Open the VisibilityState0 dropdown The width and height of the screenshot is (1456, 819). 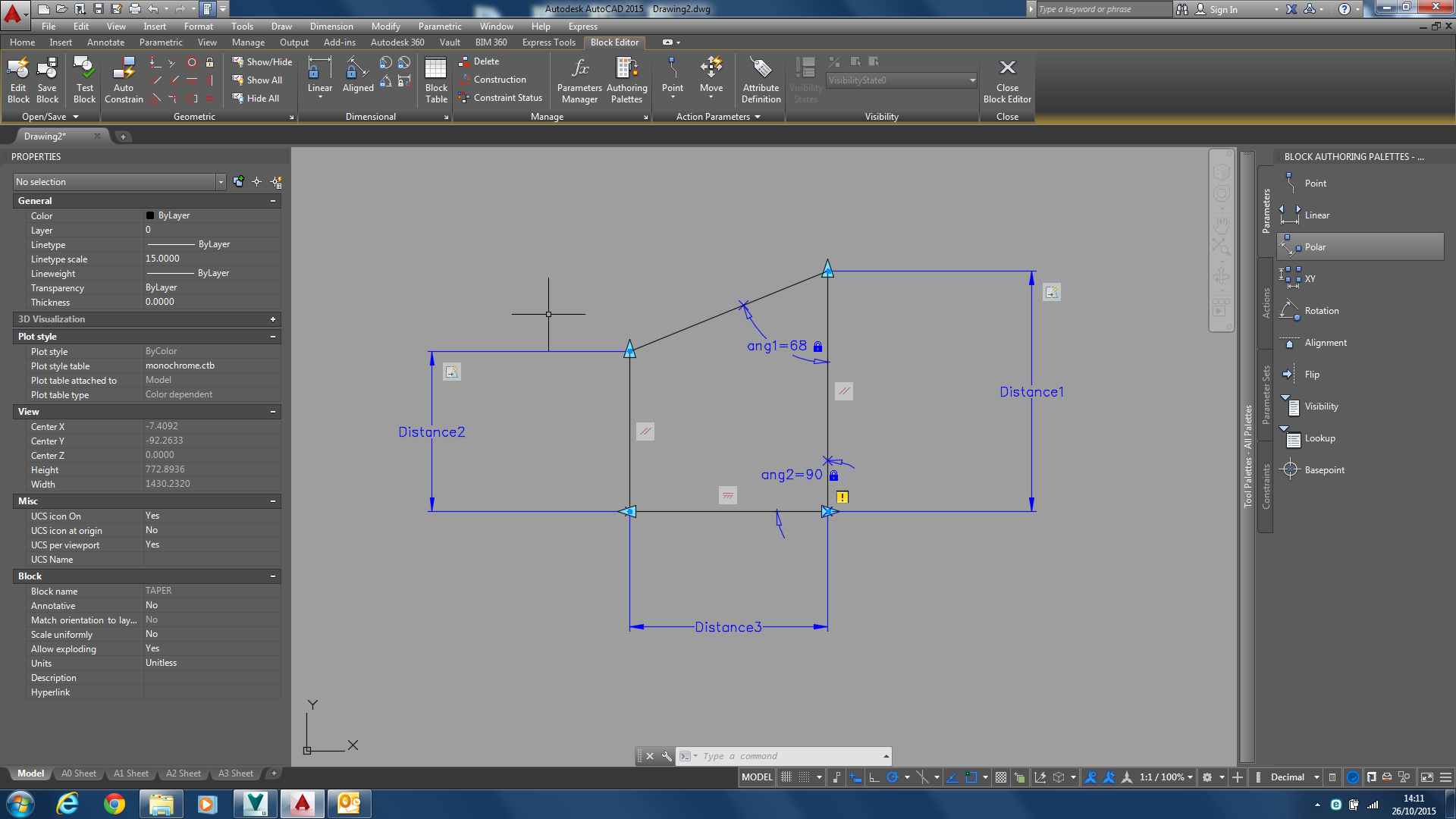(x=973, y=80)
